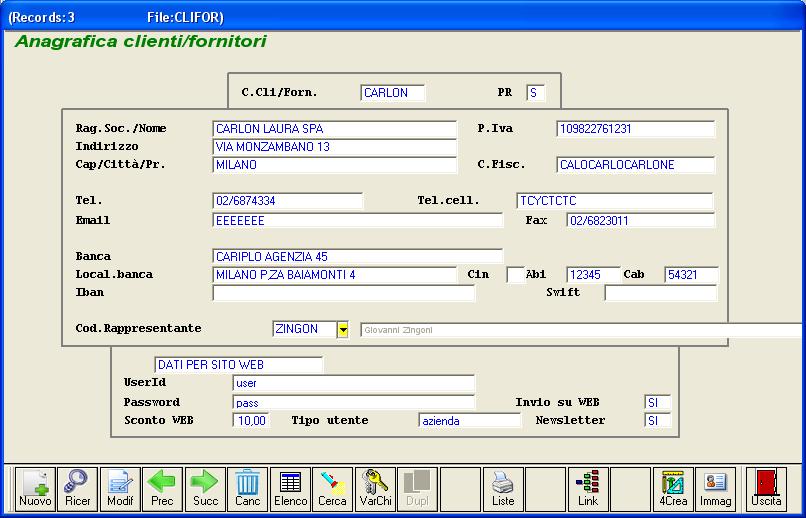This screenshot has height=518, width=806.
Task: Click the Sconto WEB label
Action: point(159,420)
